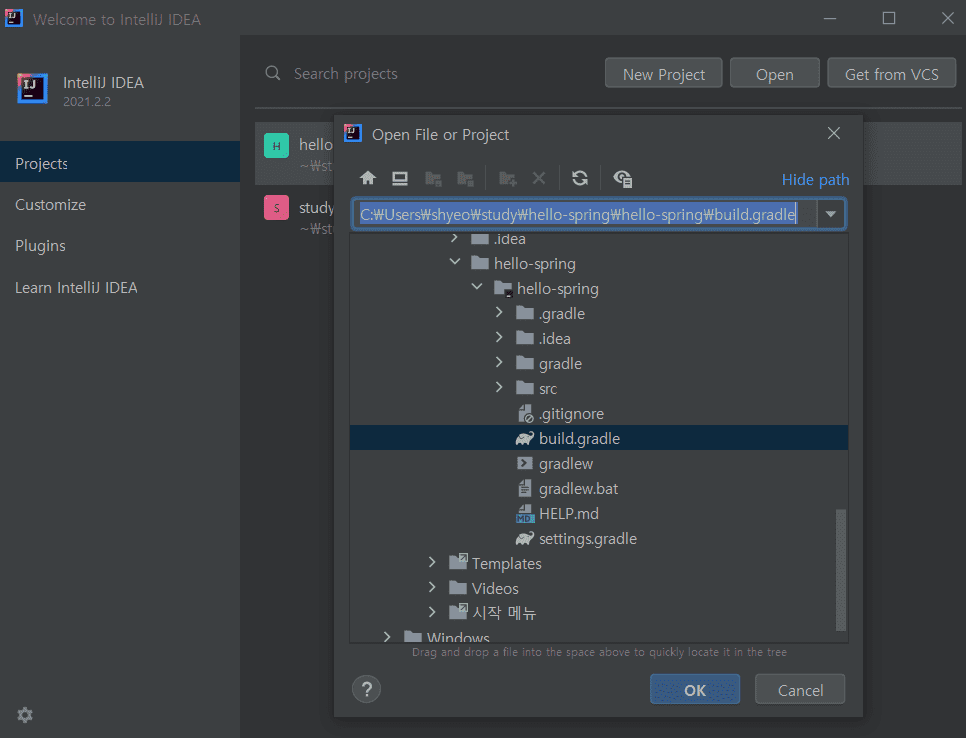The image size is (966, 738).
Task: Switch to the Customize section
Action: pyautogui.click(x=120, y=205)
